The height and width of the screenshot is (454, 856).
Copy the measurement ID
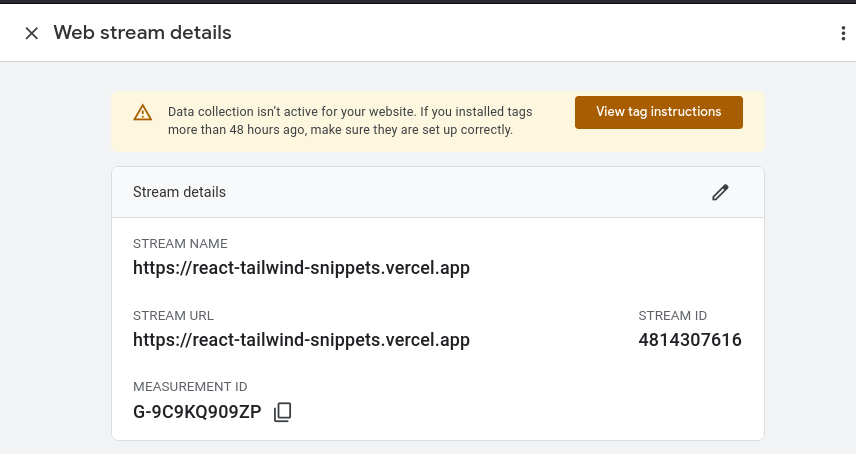pyautogui.click(x=283, y=412)
